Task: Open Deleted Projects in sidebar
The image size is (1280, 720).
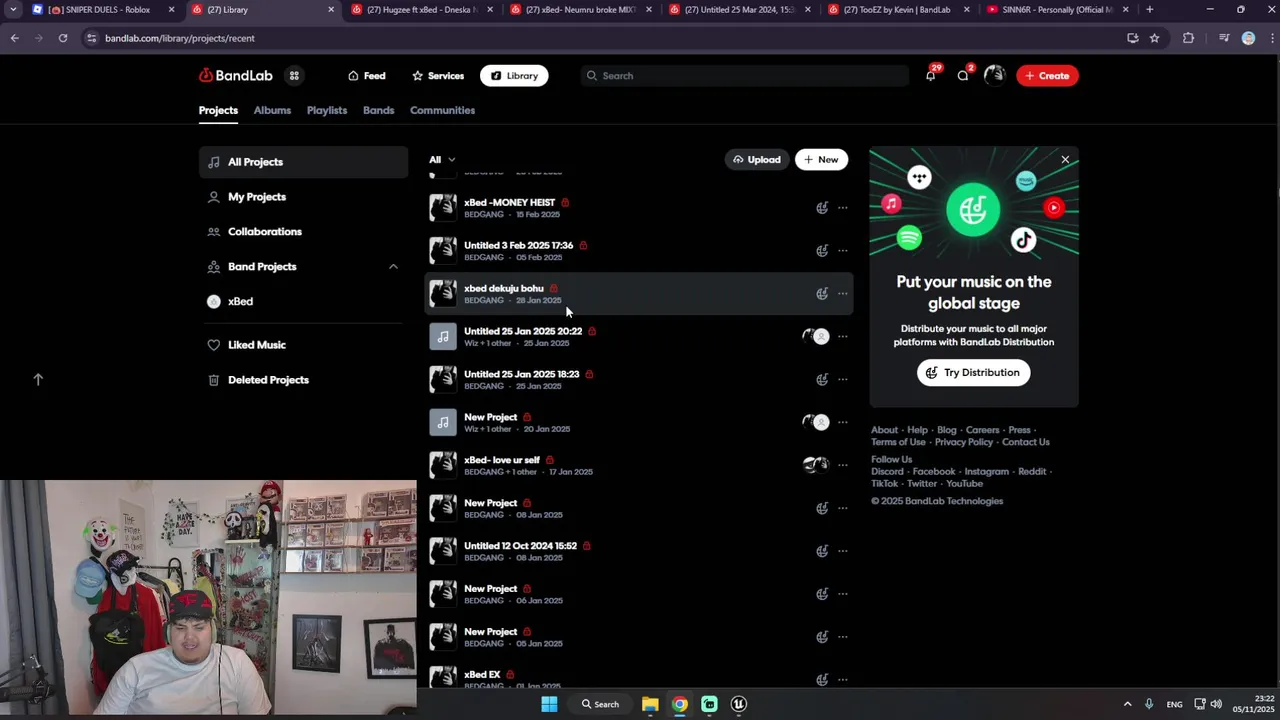Action: click(303, 380)
